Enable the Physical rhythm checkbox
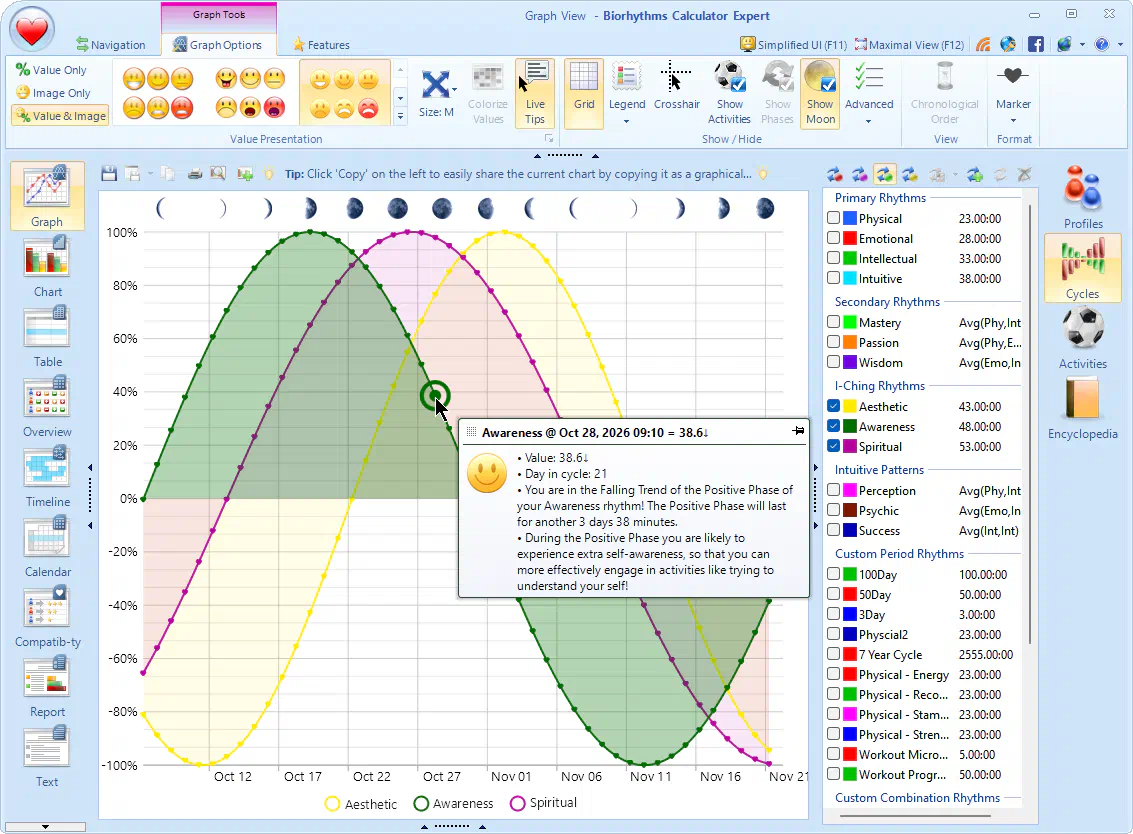1133x834 pixels. tap(833, 218)
